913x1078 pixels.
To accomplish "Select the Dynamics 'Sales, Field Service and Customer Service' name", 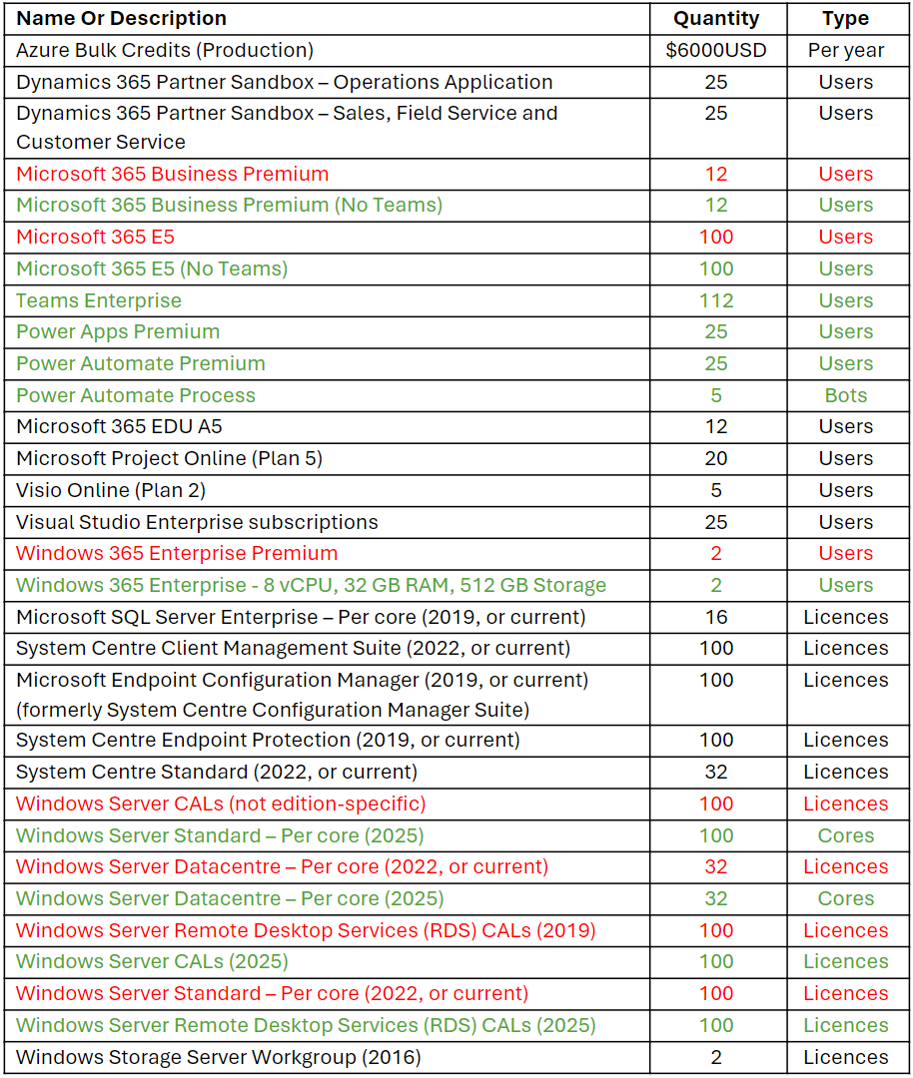I will click(287, 127).
